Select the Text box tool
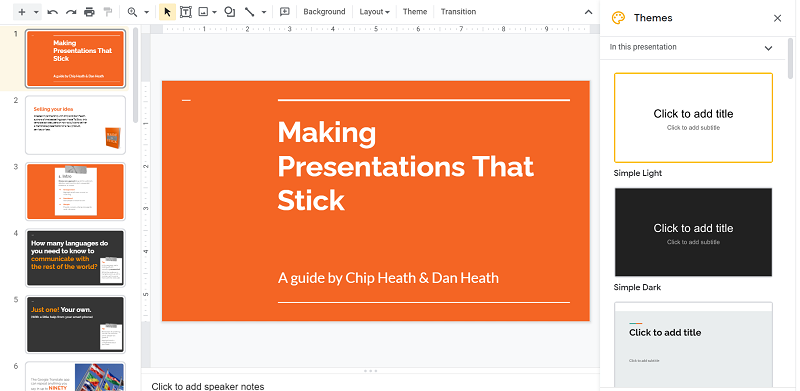Image resolution: width=800 pixels, height=391 pixels. pos(186,12)
